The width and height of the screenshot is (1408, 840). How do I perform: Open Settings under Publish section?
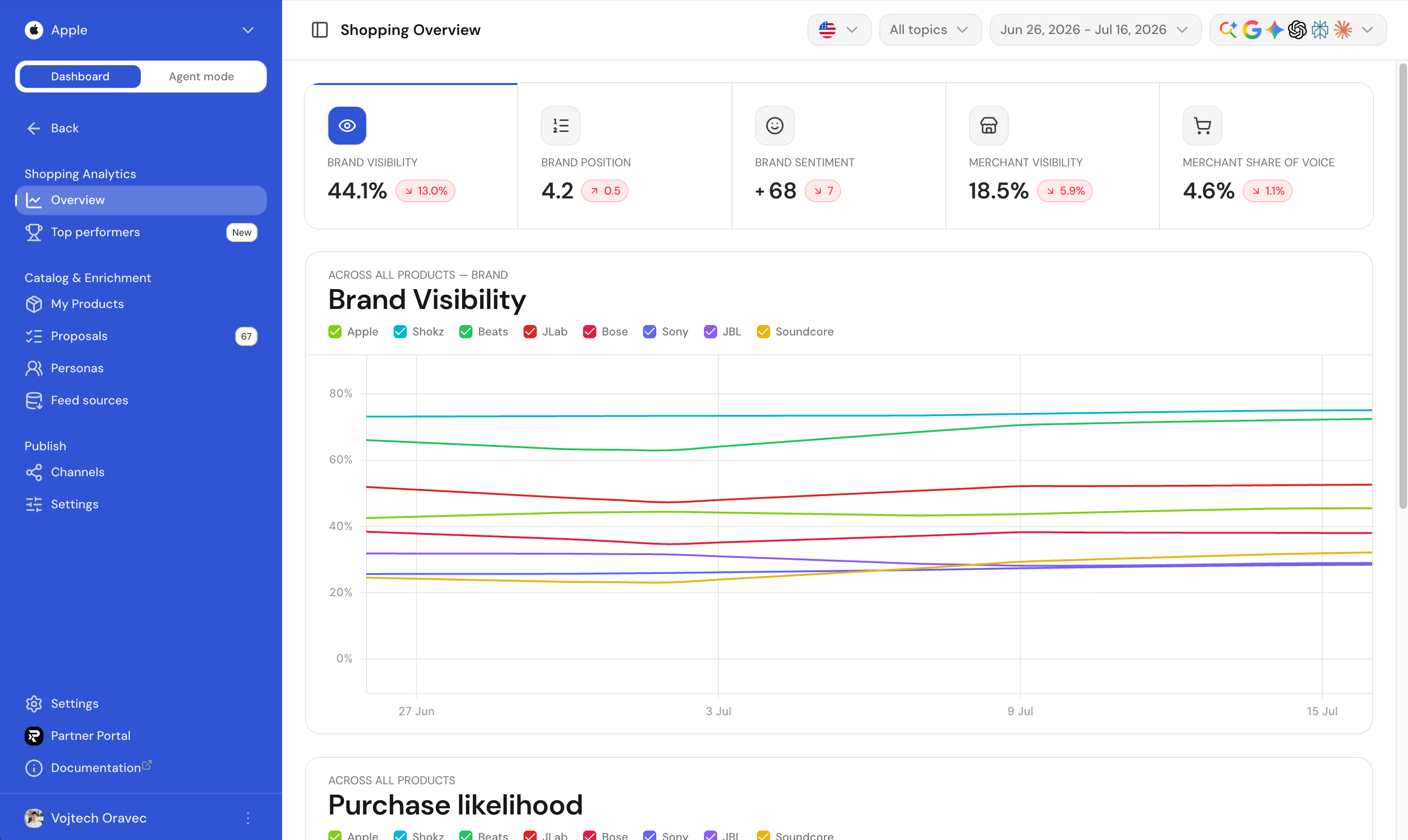click(141, 505)
